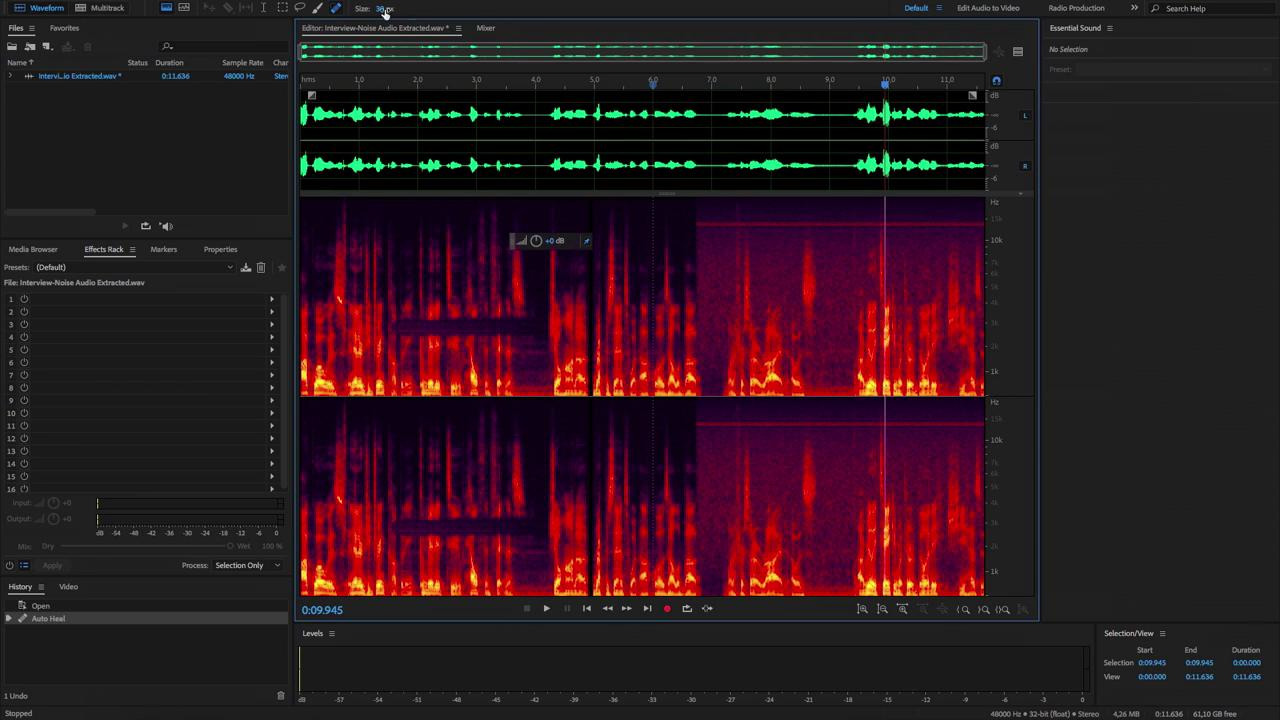1280x720 pixels.
Task: Toggle left channel L enable button
Action: [x=1025, y=116]
